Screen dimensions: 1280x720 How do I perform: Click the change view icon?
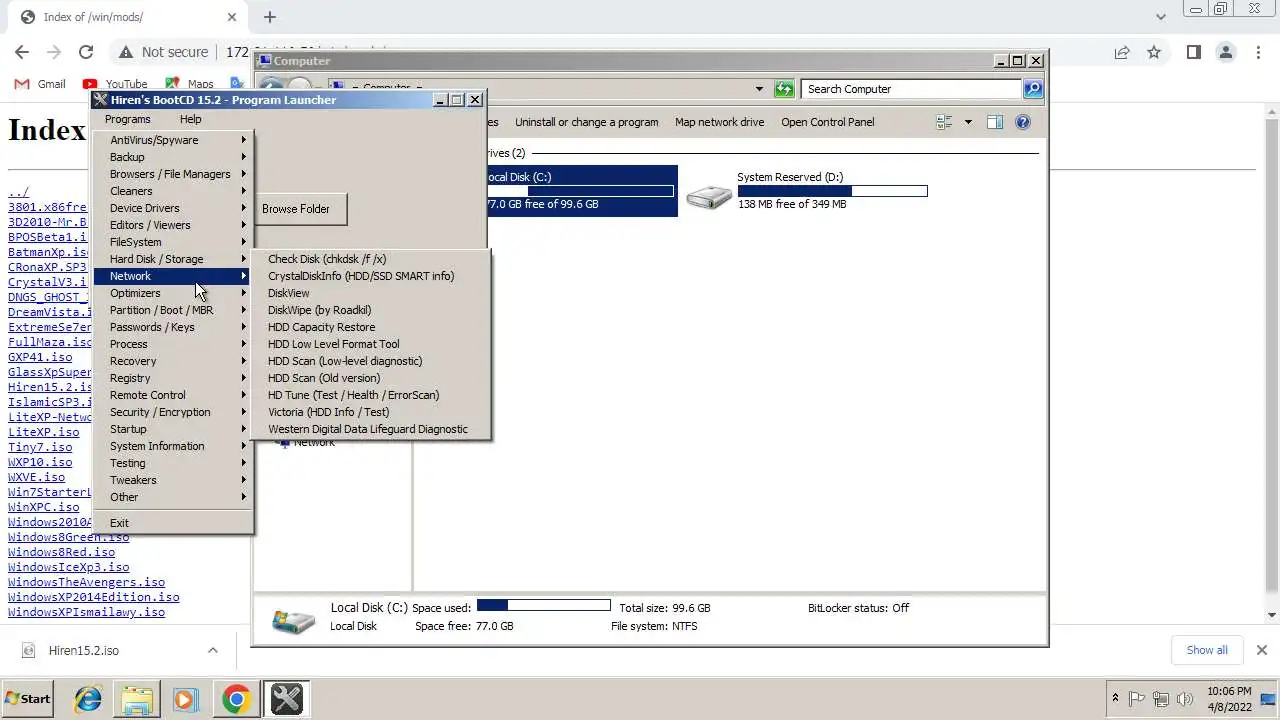pyautogui.click(x=944, y=122)
